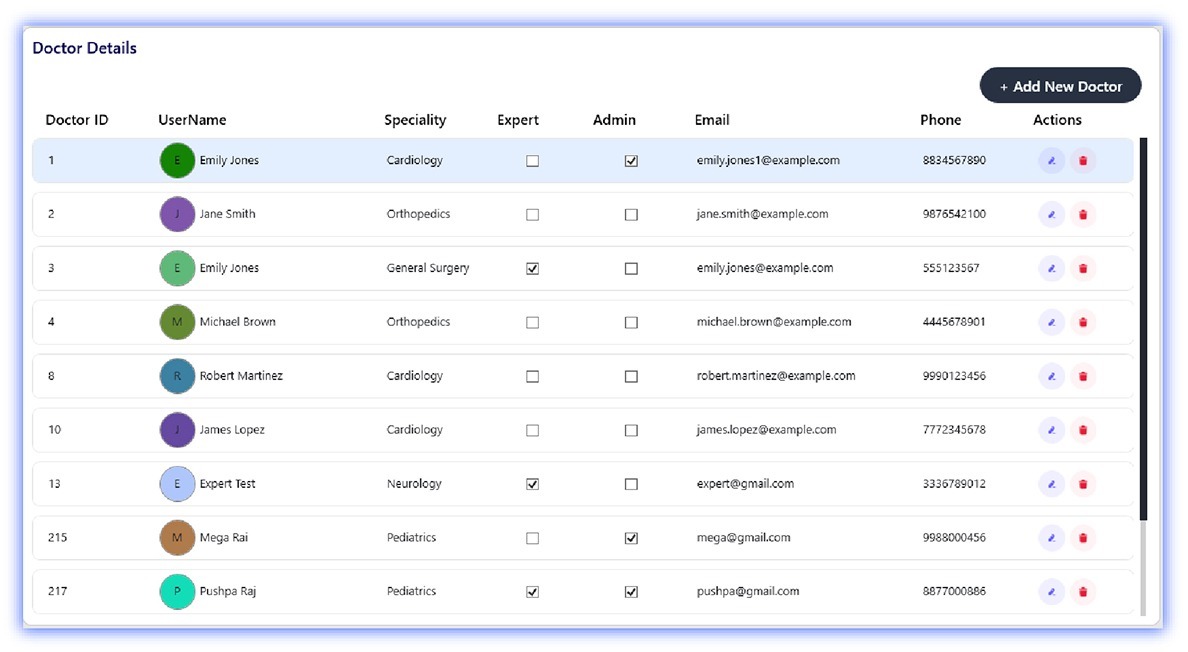The image size is (1188, 652).
Task: Click delete icon for Robert Martinez
Action: (x=1082, y=376)
